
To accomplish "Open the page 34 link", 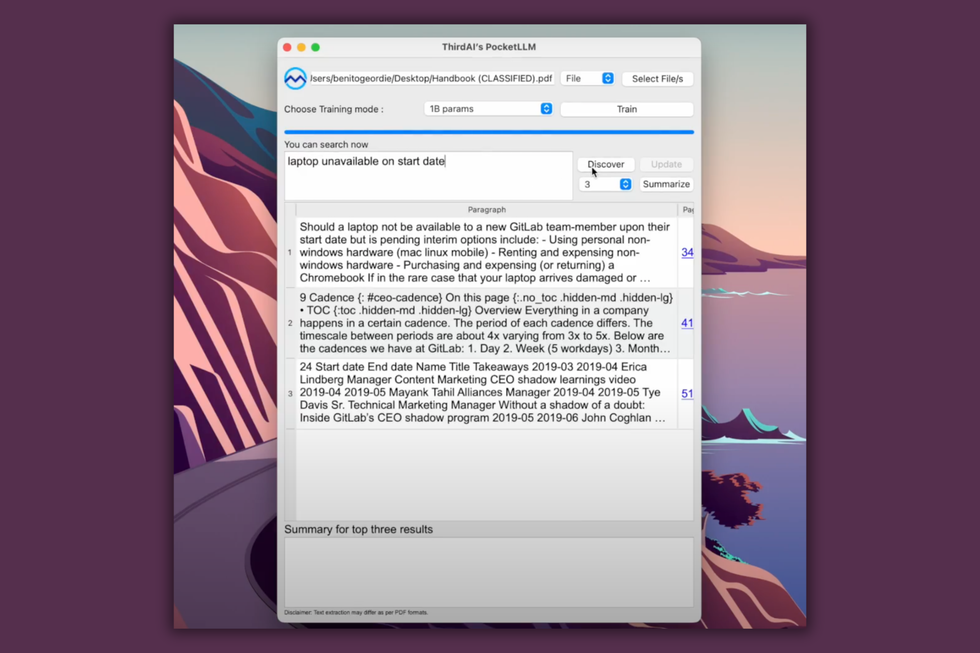I will coord(687,253).
